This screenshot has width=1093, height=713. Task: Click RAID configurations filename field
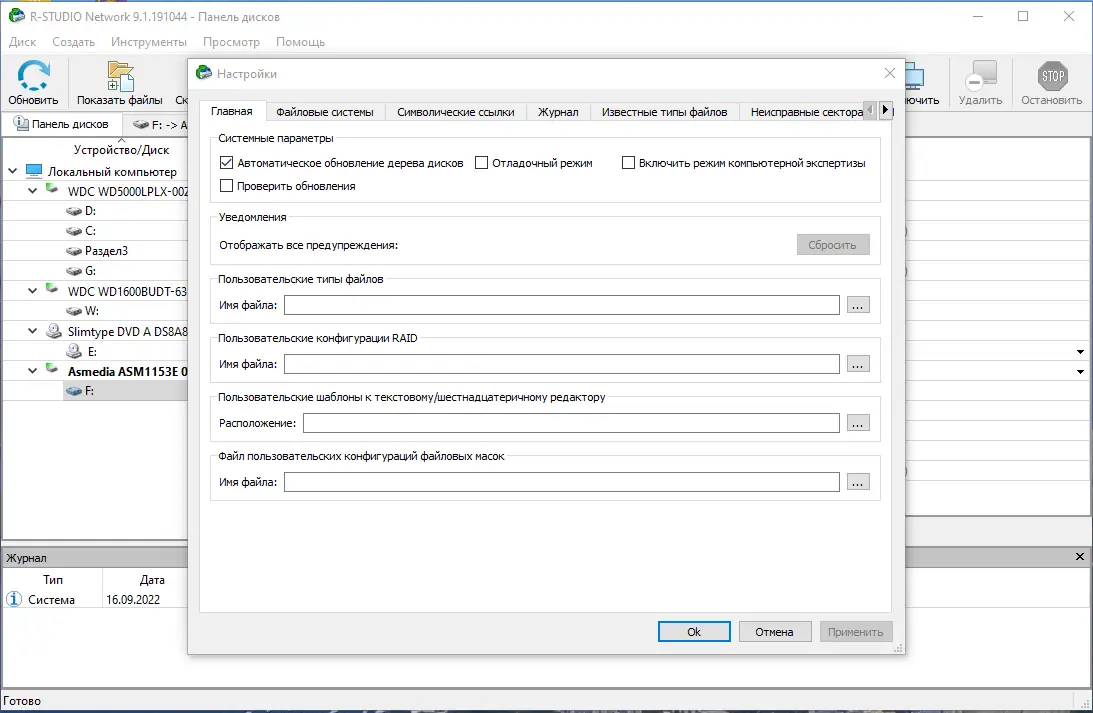[561, 364]
